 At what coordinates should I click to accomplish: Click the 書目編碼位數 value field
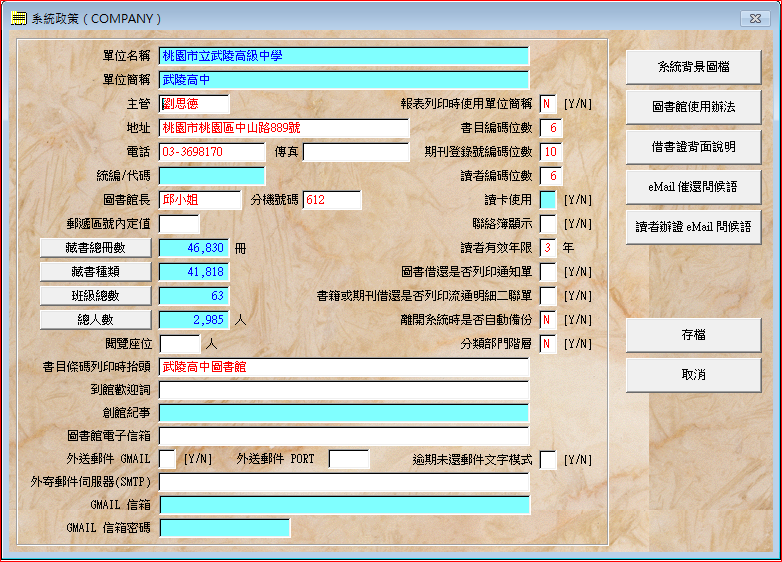point(551,128)
